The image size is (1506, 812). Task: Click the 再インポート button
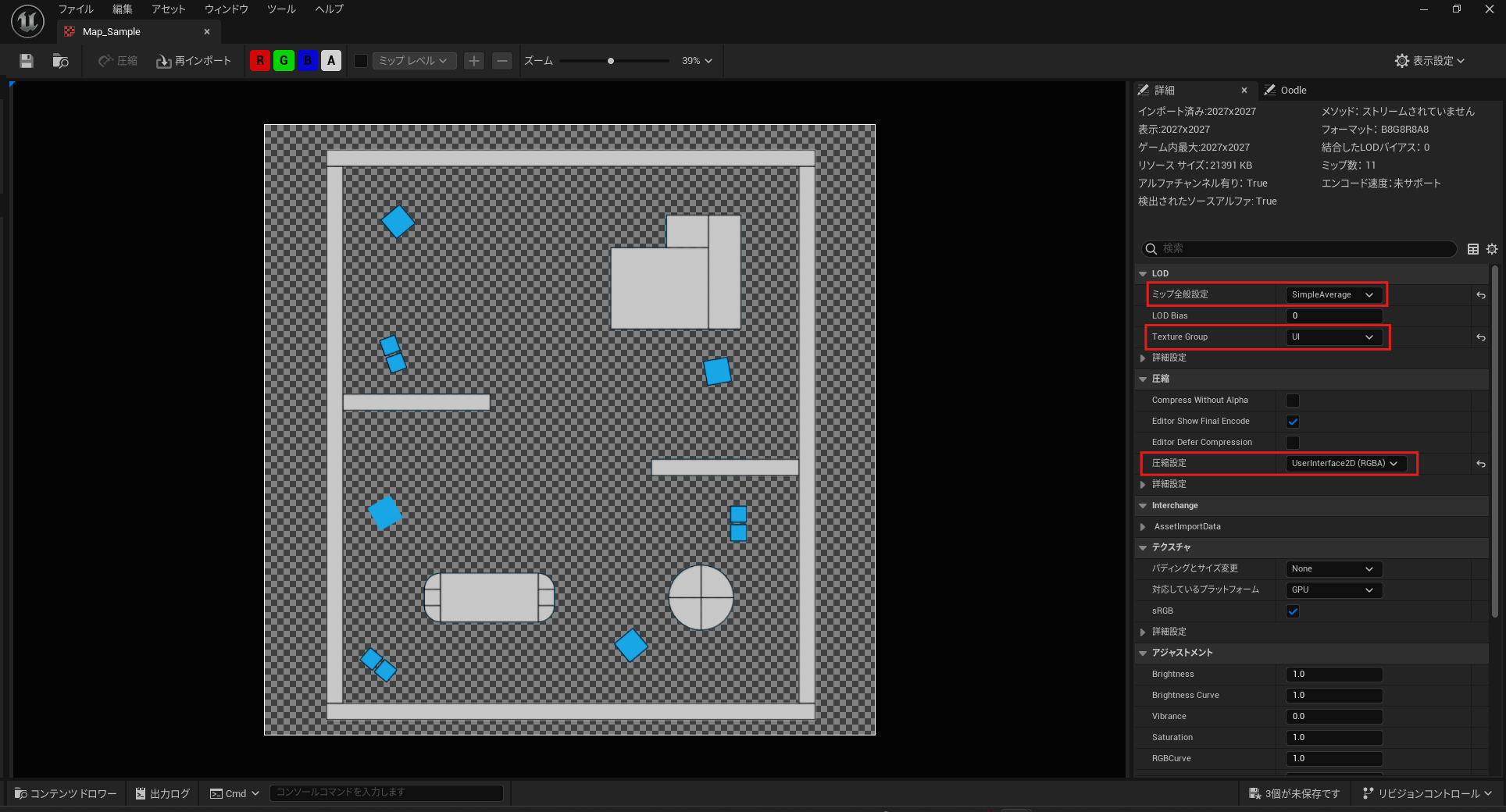[194, 61]
